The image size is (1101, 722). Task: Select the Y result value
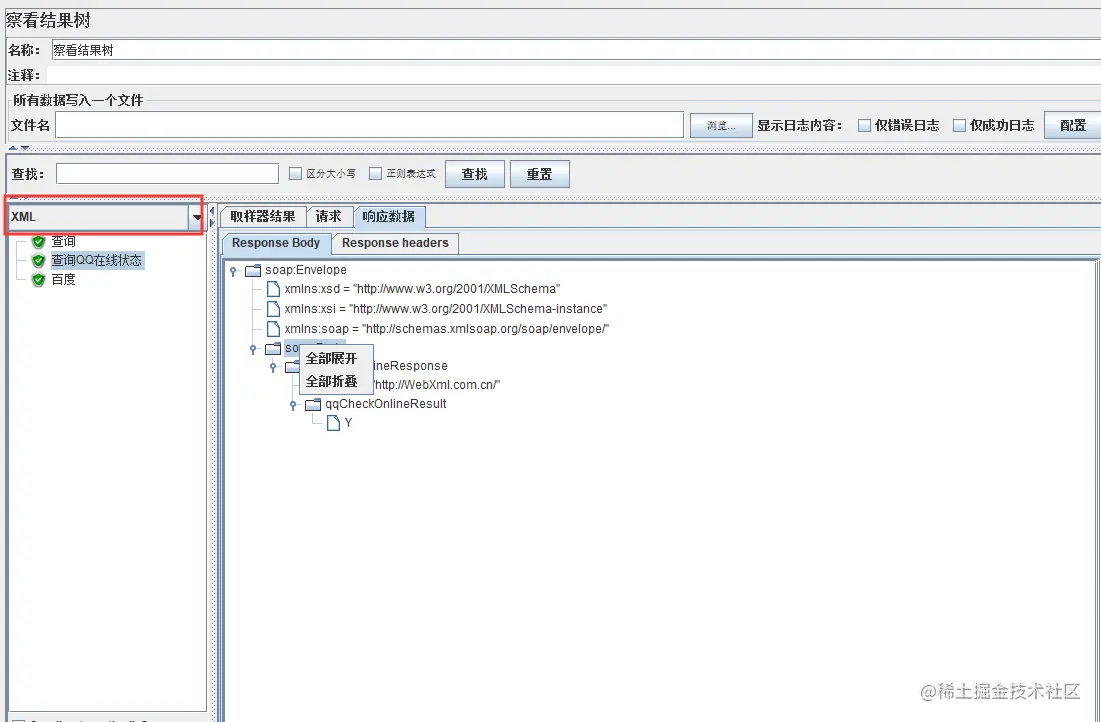(348, 423)
